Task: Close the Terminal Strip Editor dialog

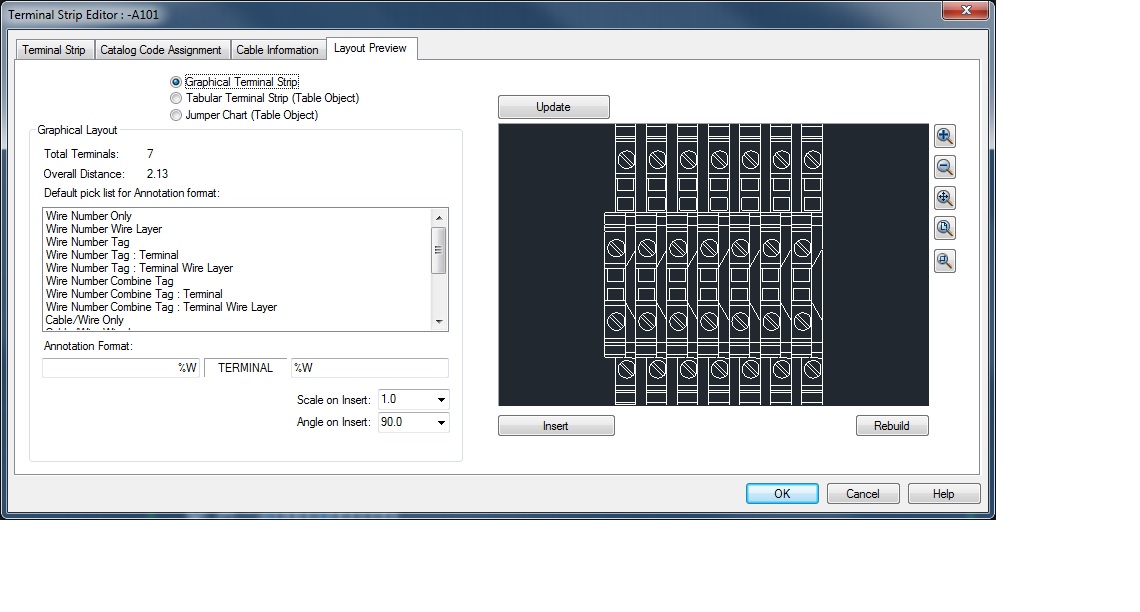Action: (966, 10)
